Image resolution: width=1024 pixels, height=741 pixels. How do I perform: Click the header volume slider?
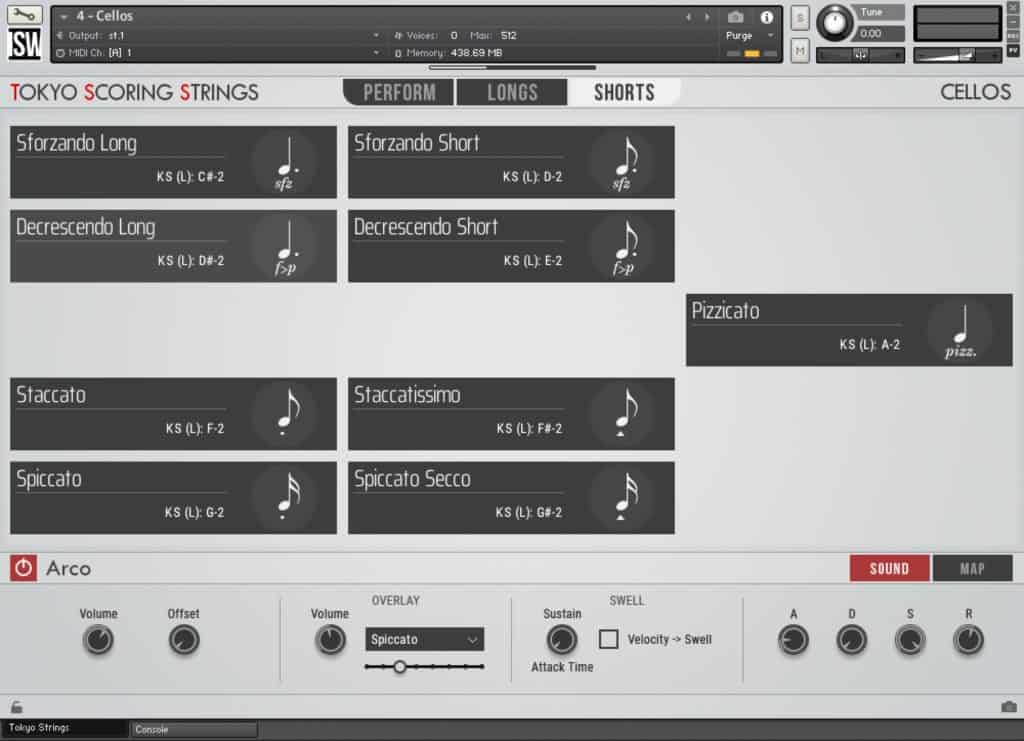point(957,55)
